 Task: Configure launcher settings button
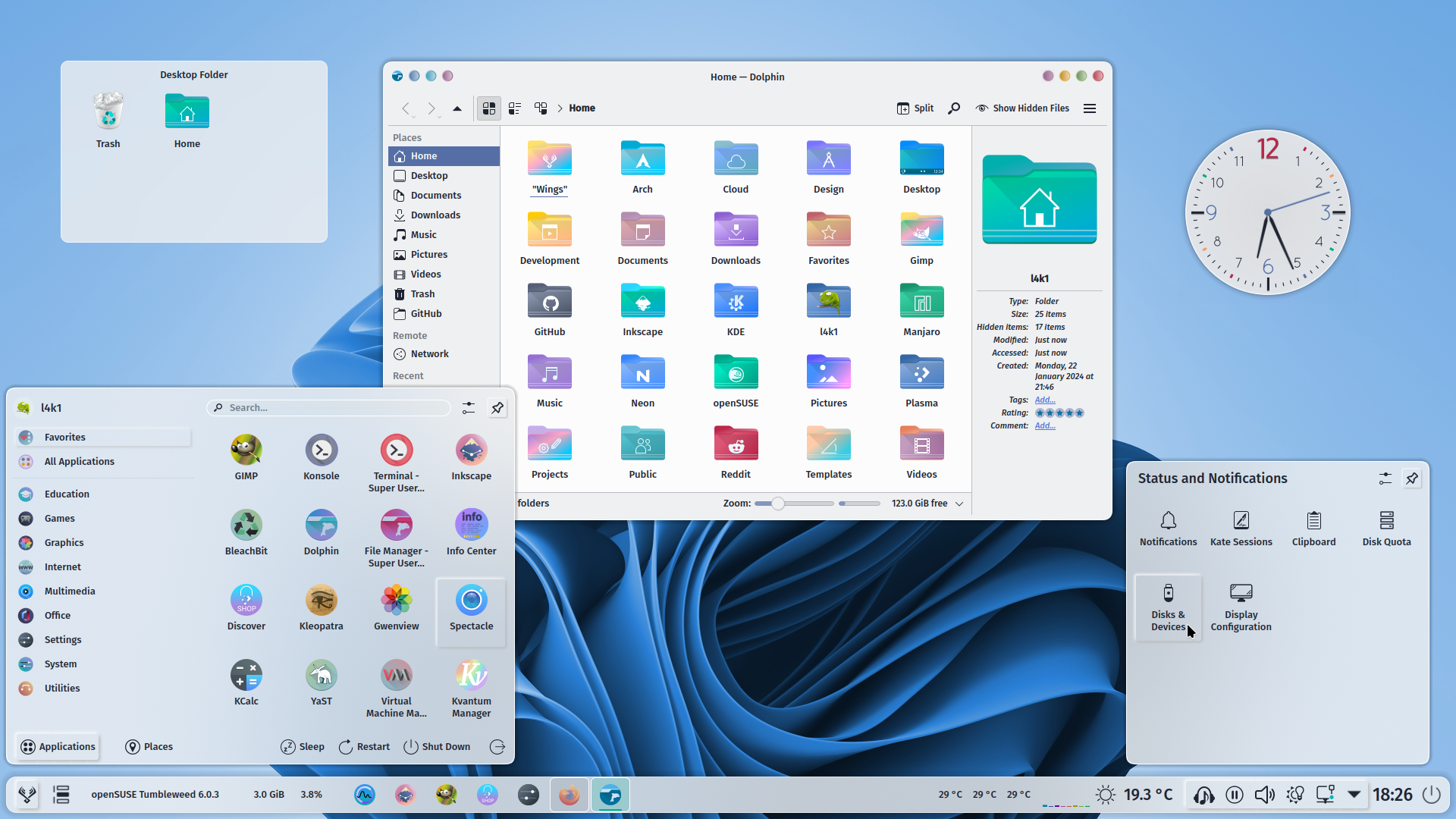(469, 408)
